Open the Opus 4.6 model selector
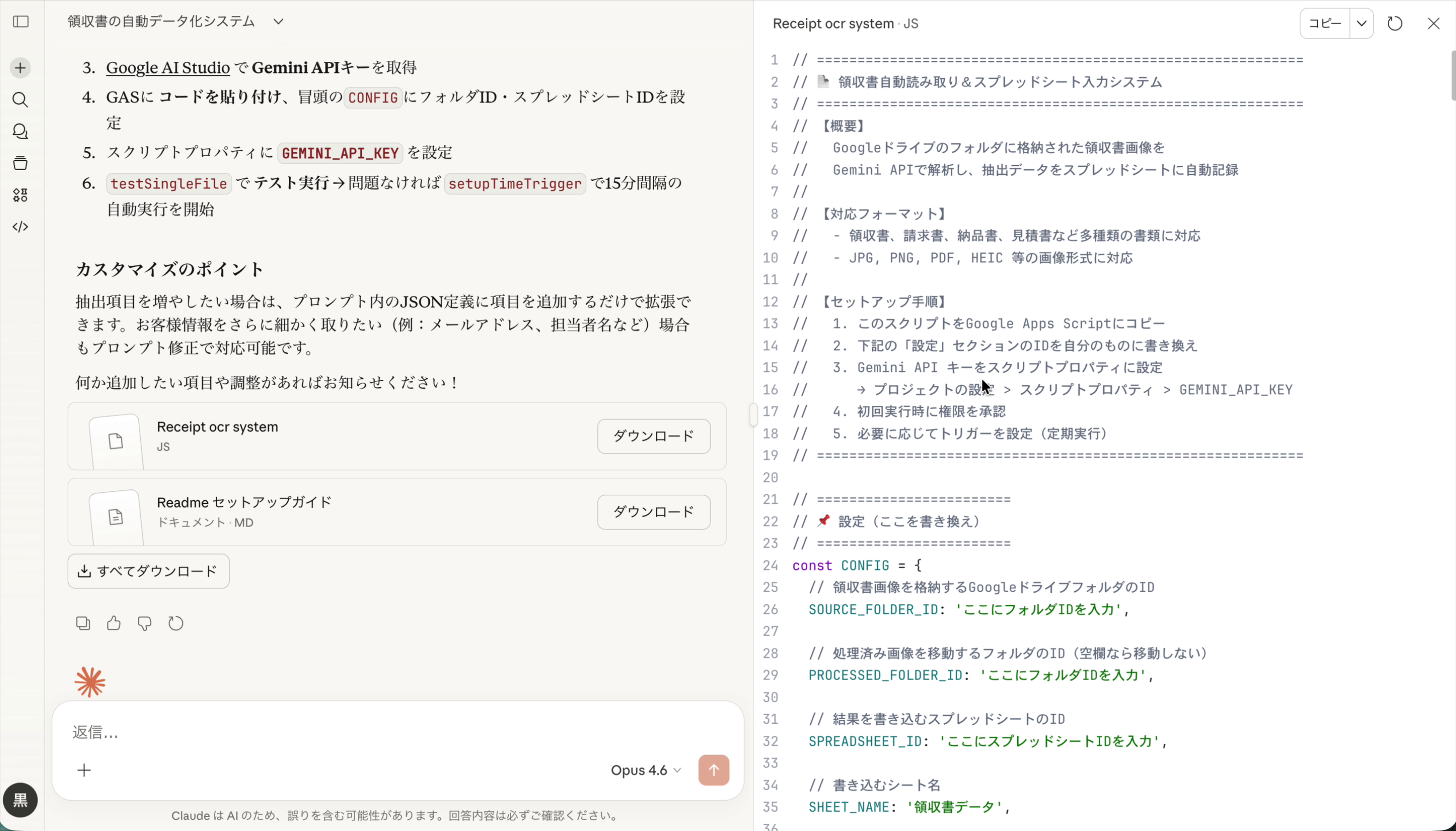The width and height of the screenshot is (1456, 831). (x=645, y=770)
